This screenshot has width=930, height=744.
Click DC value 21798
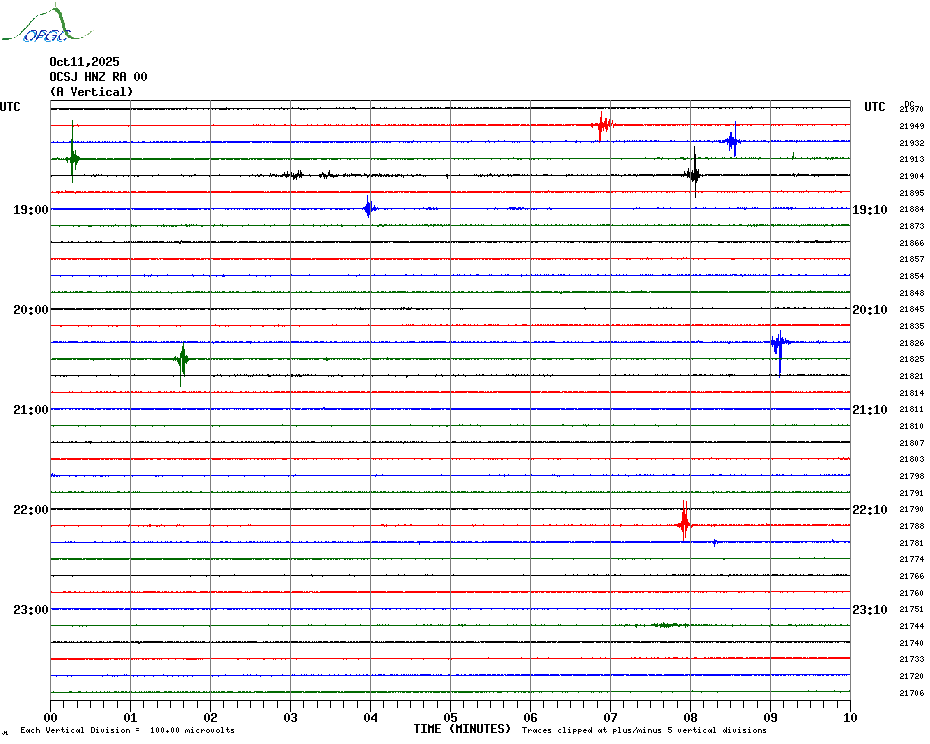912,476
